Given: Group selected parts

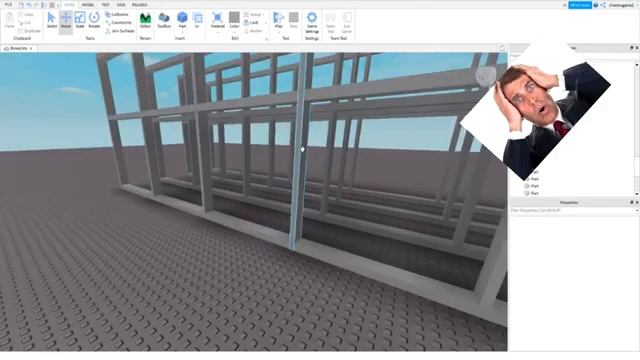Looking at the screenshot, I should click(253, 15).
